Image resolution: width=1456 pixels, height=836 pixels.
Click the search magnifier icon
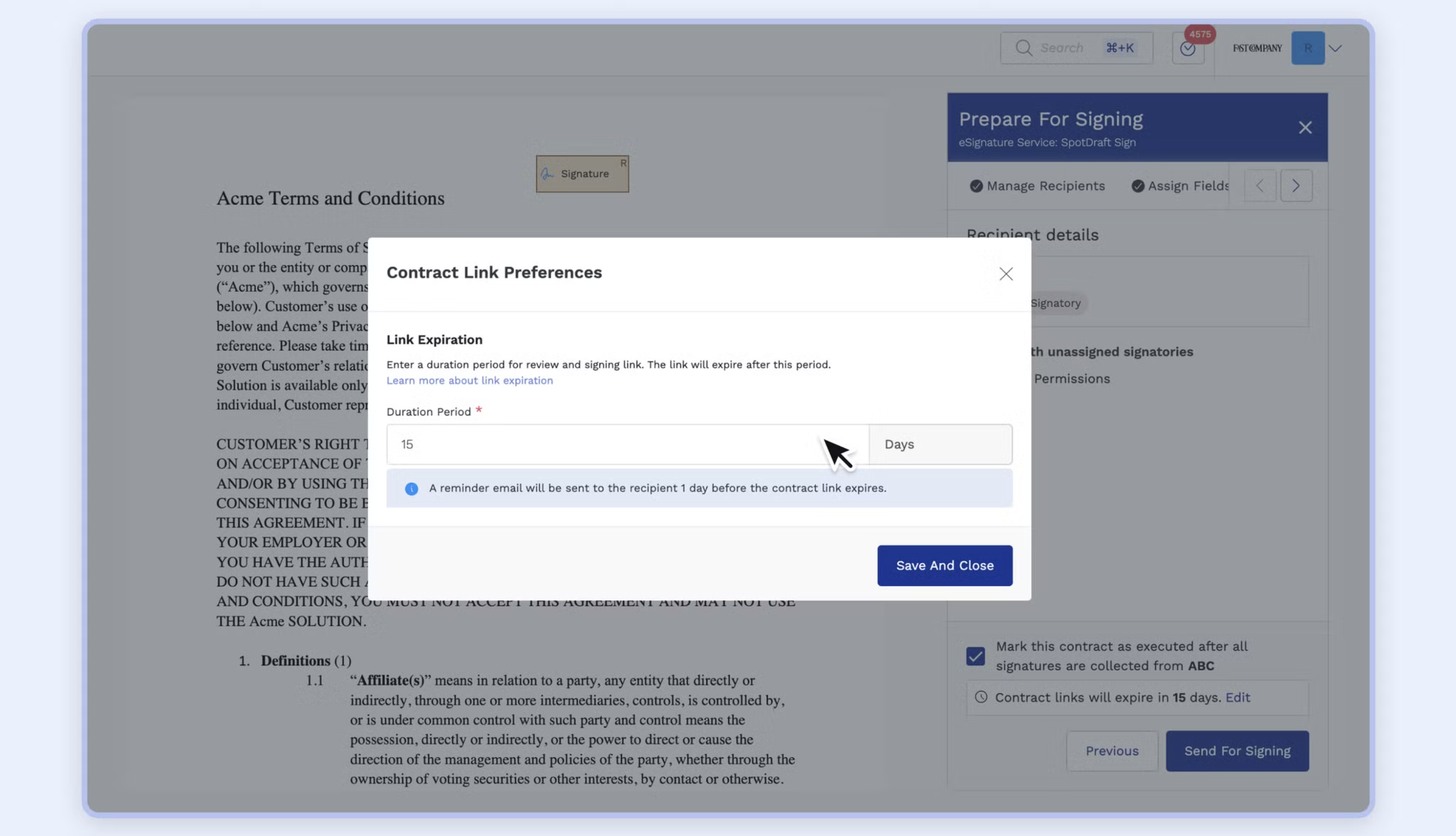[1023, 48]
